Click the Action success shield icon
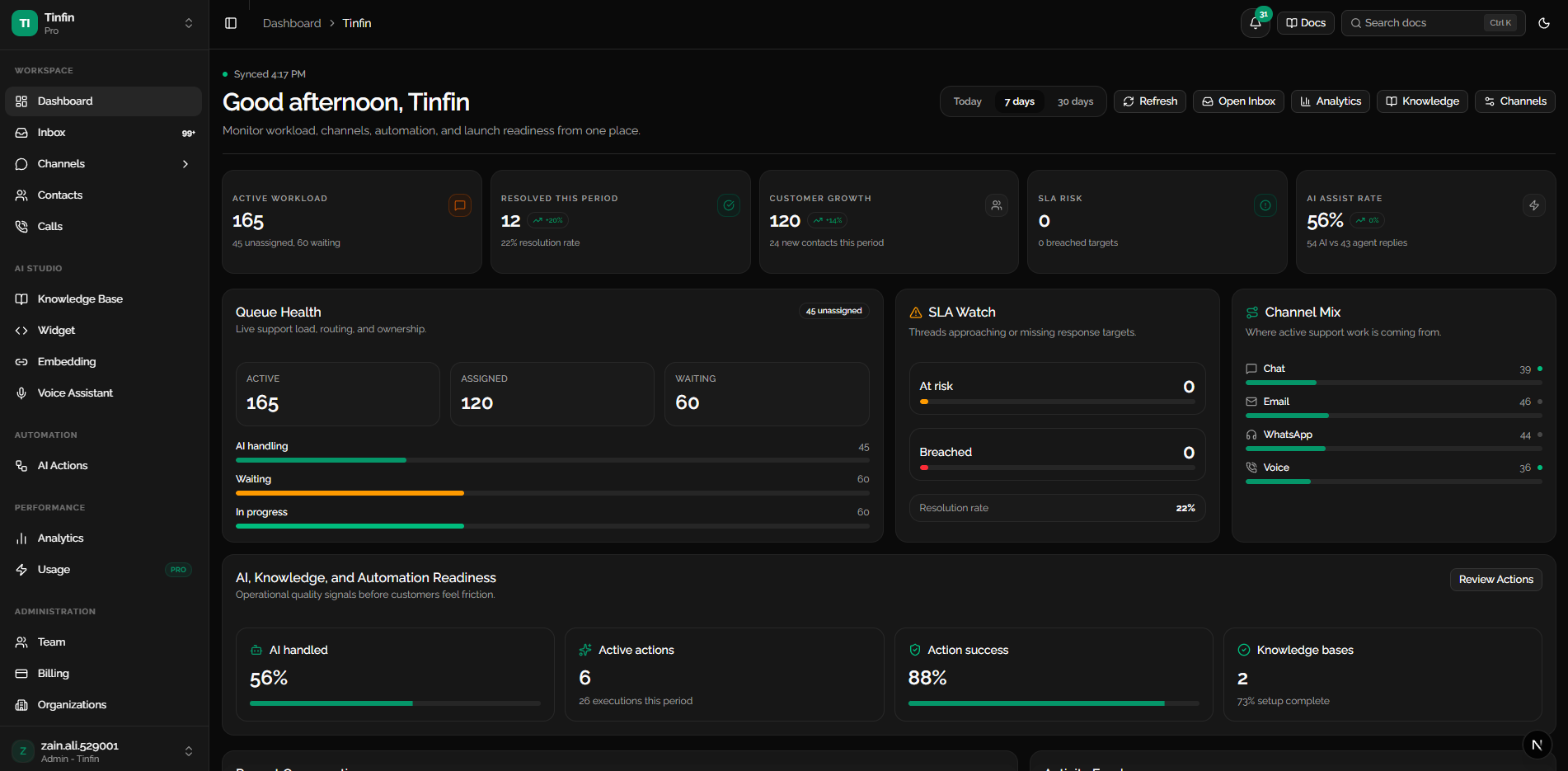The height and width of the screenshot is (771, 1568). (915, 650)
